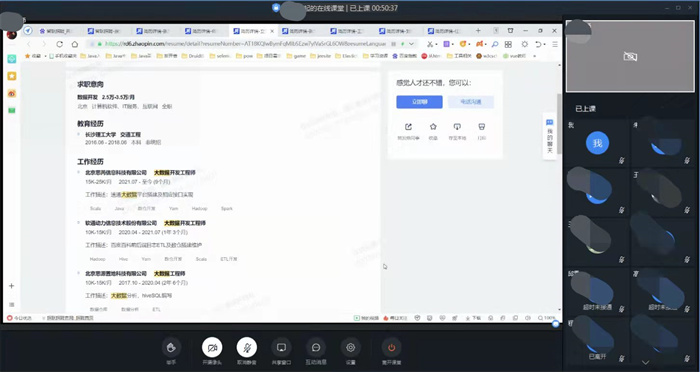Click the blue 立即聊 chat button
The image size is (700, 372).
pyautogui.click(x=419, y=102)
